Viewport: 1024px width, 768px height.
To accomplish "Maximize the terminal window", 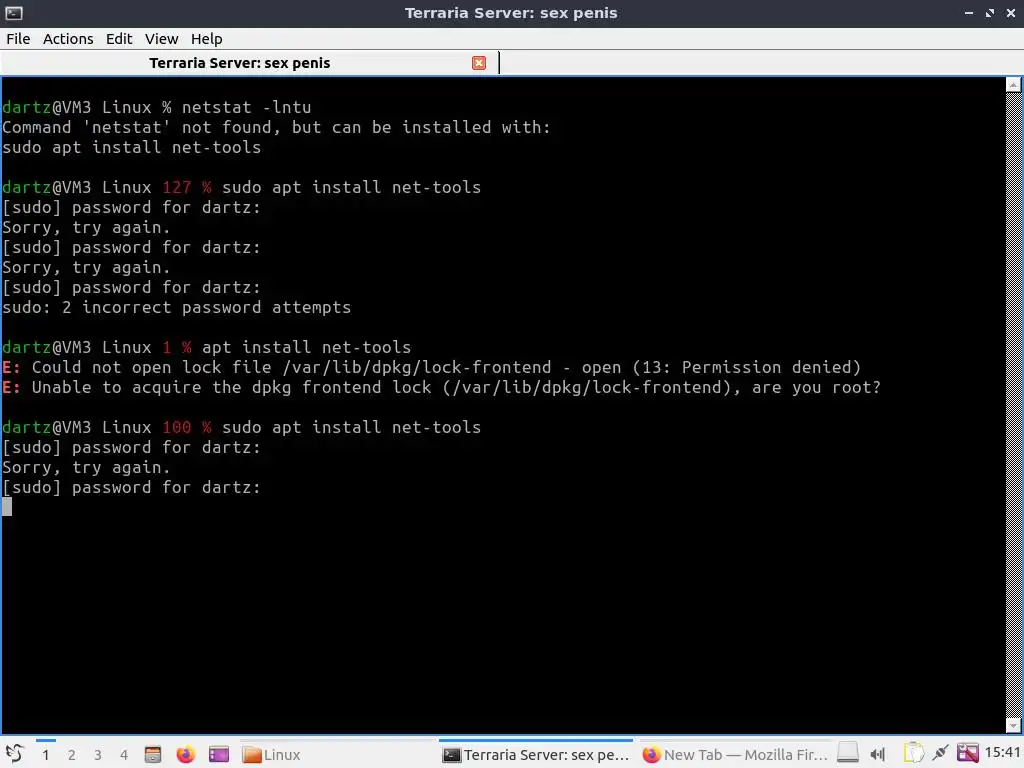I will pos(990,13).
